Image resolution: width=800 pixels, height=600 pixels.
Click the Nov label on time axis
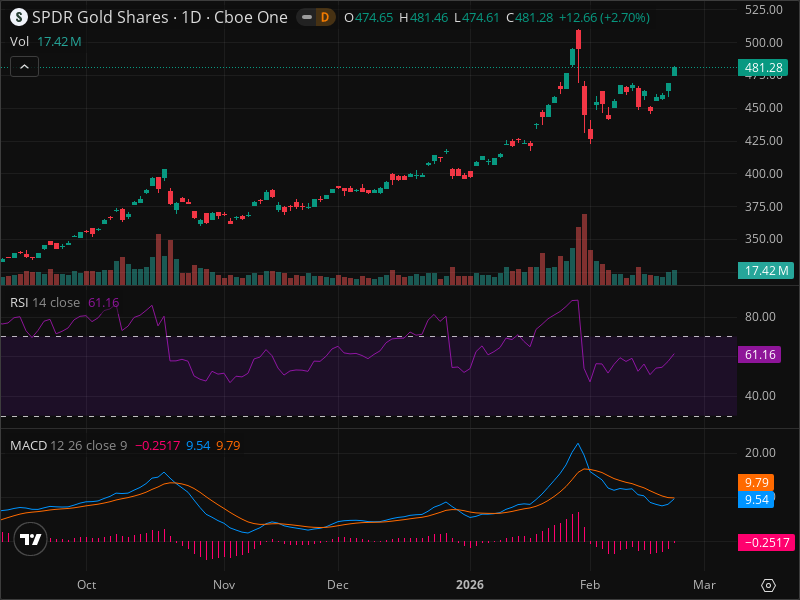224,585
